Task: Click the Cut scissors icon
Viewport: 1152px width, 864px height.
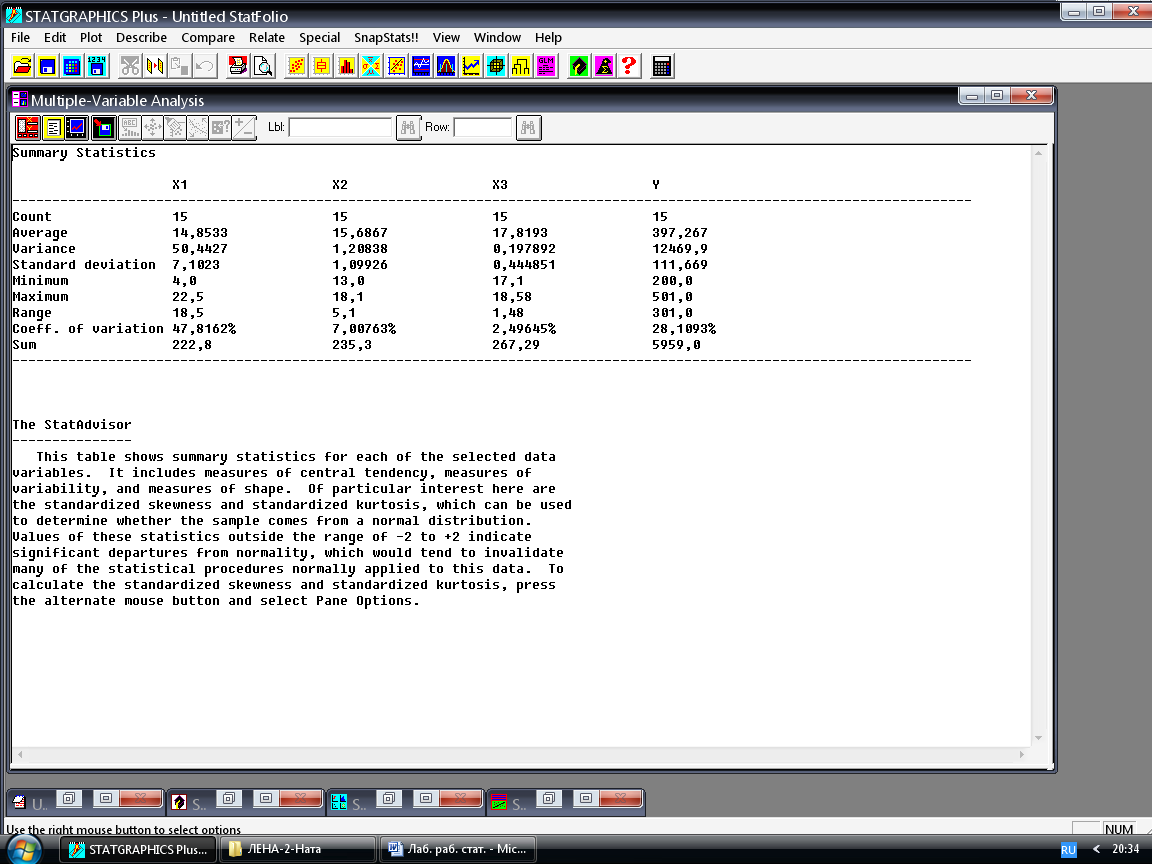Action: [x=130, y=66]
